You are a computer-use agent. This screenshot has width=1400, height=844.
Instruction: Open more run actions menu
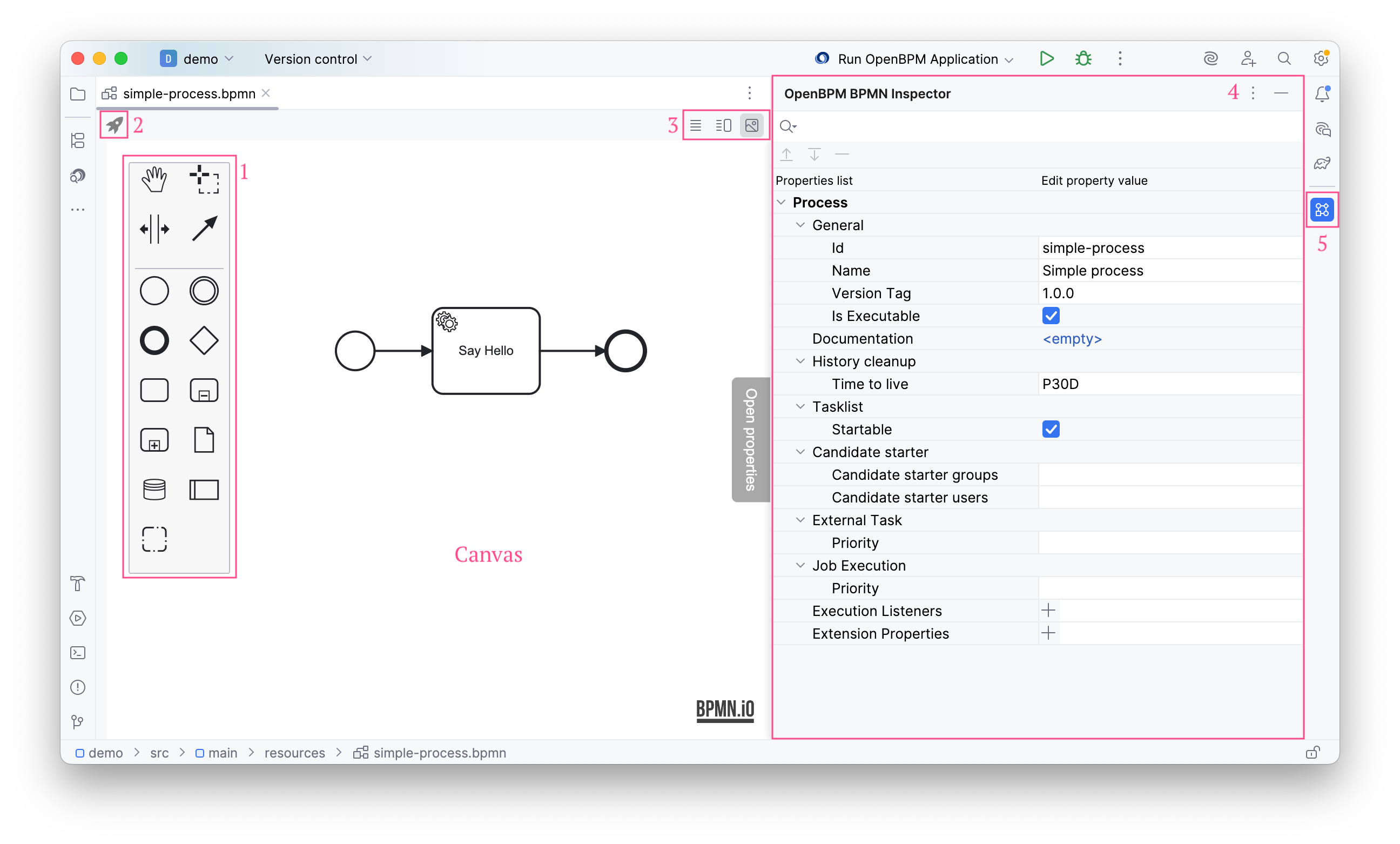pos(1120,58)
